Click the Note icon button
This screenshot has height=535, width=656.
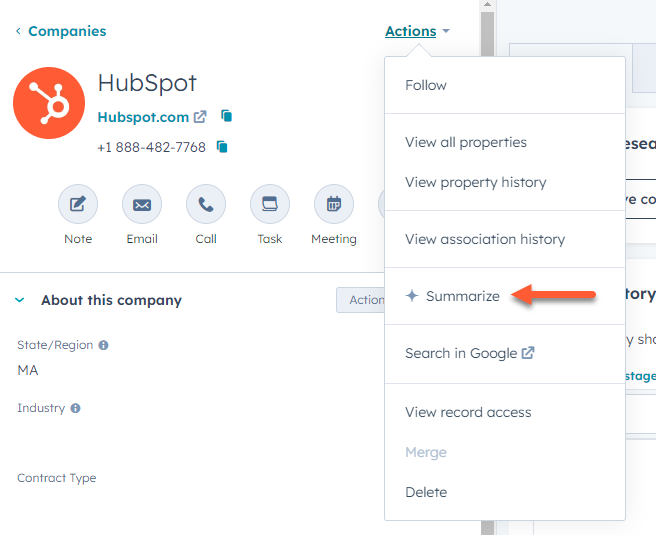coord(78,205)
